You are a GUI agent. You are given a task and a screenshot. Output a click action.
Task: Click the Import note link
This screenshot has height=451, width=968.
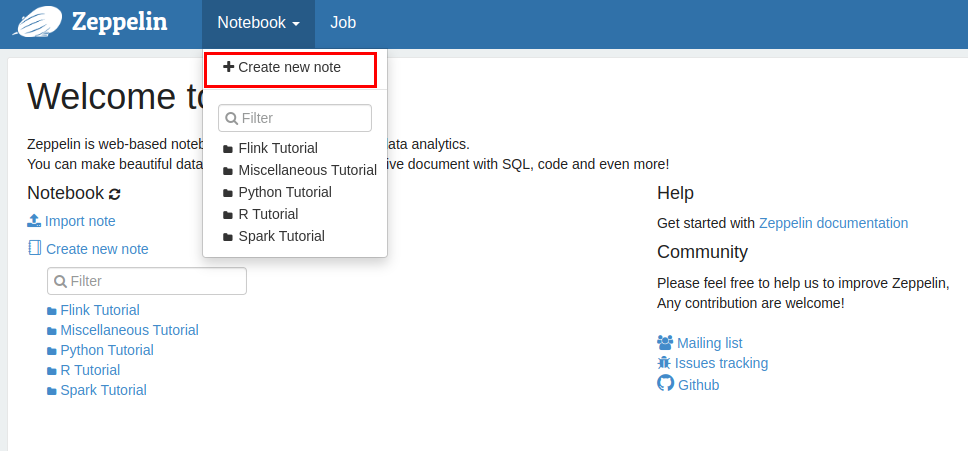pyautogui.click(x=80, y=221)
